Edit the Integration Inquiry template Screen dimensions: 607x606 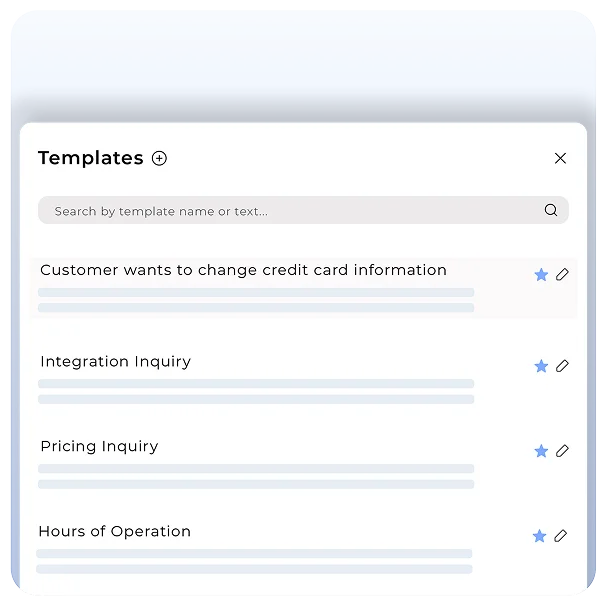562,366
